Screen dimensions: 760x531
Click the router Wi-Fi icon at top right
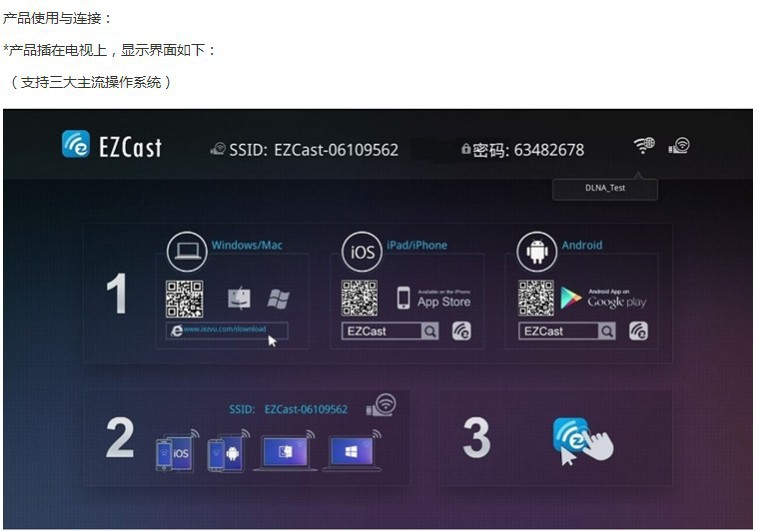pos(679,146)
